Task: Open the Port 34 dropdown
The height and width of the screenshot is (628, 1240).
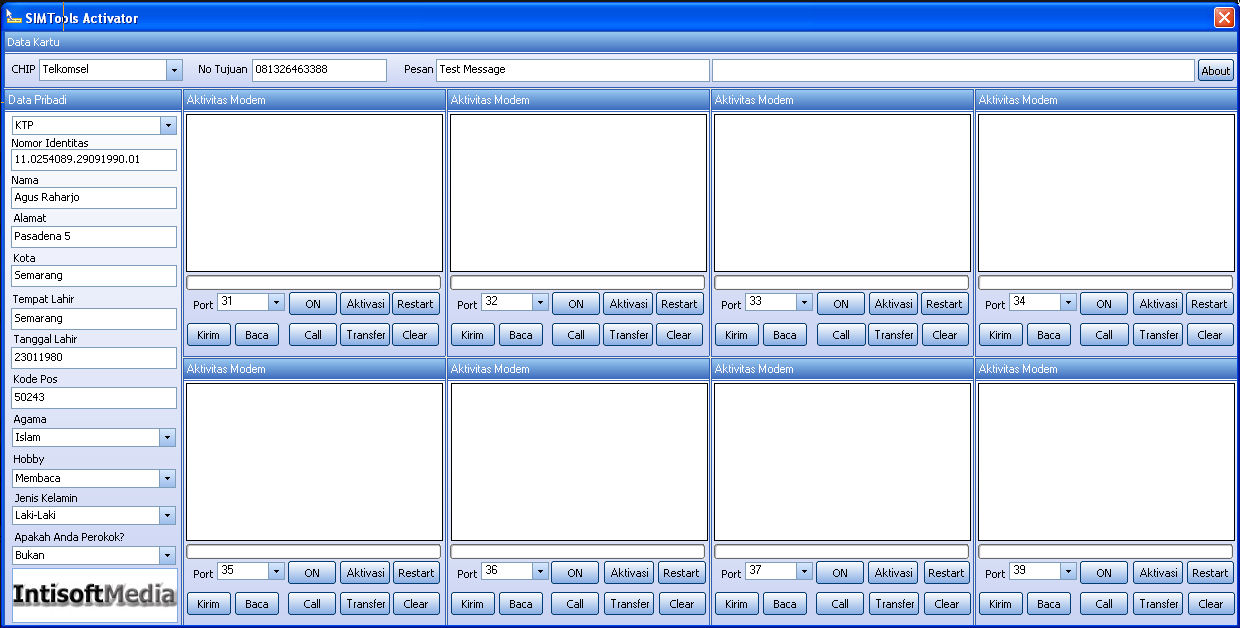Action: (1068, 302)
